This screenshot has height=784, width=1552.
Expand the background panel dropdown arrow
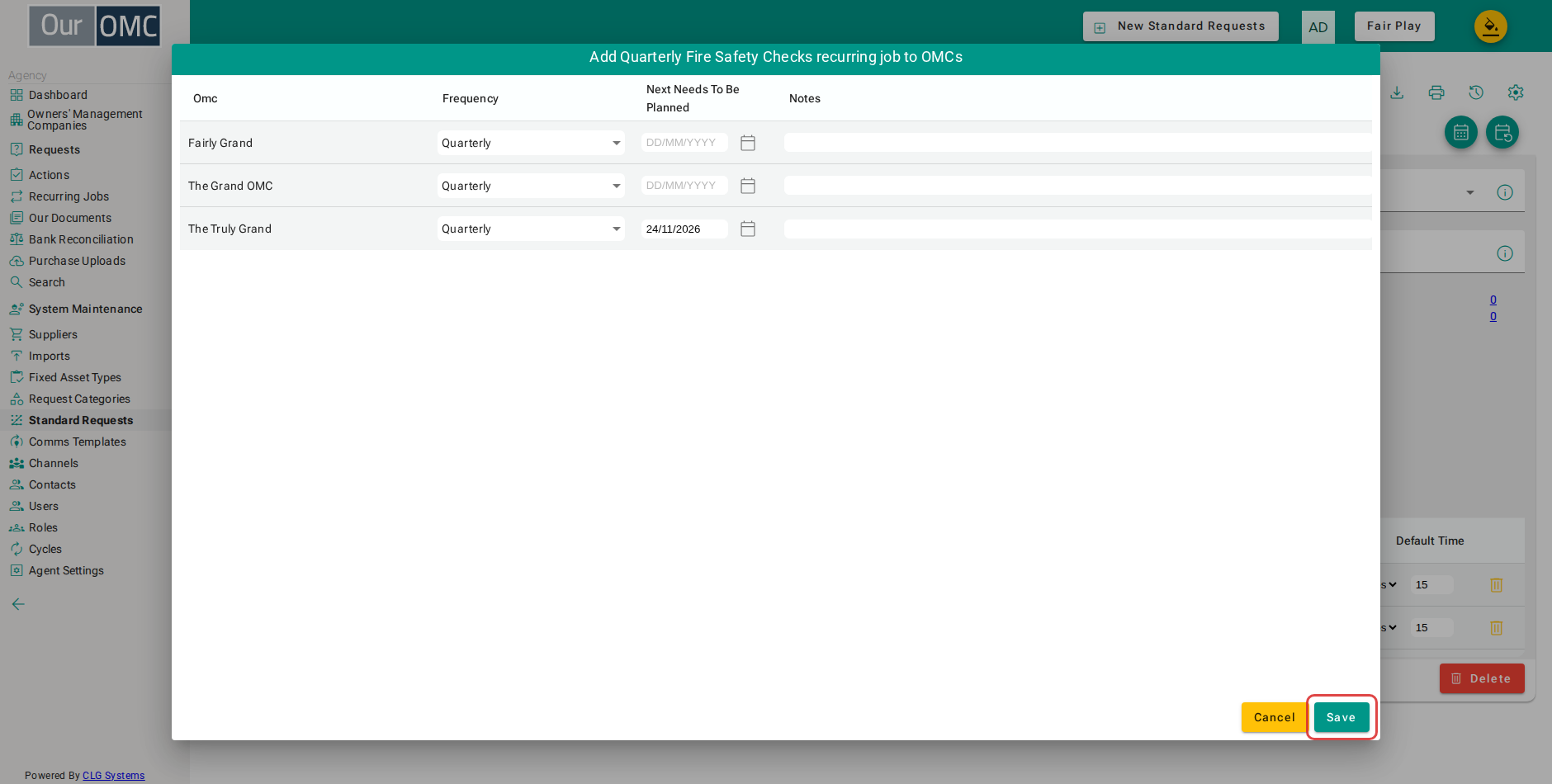(x=1470, y=192)
